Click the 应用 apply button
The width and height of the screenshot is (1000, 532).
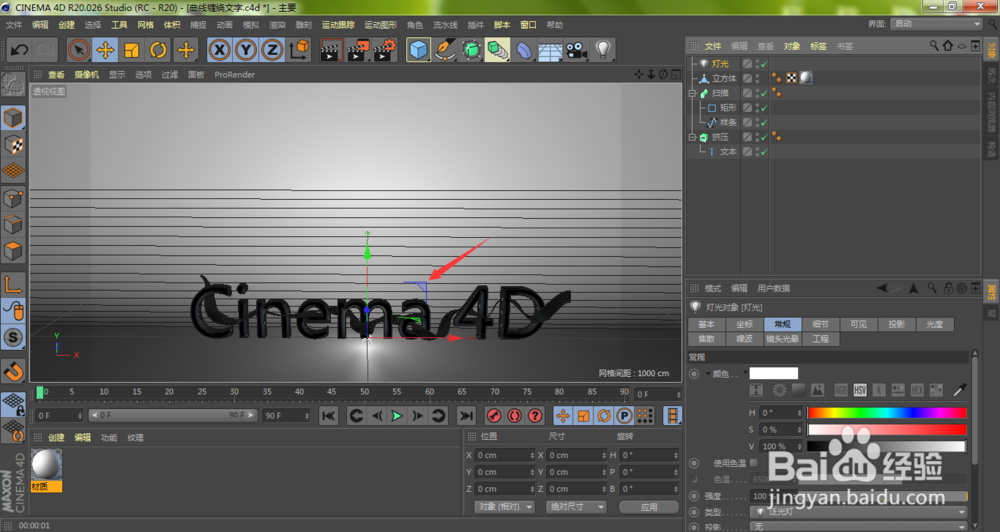click(x=649, y=507)
